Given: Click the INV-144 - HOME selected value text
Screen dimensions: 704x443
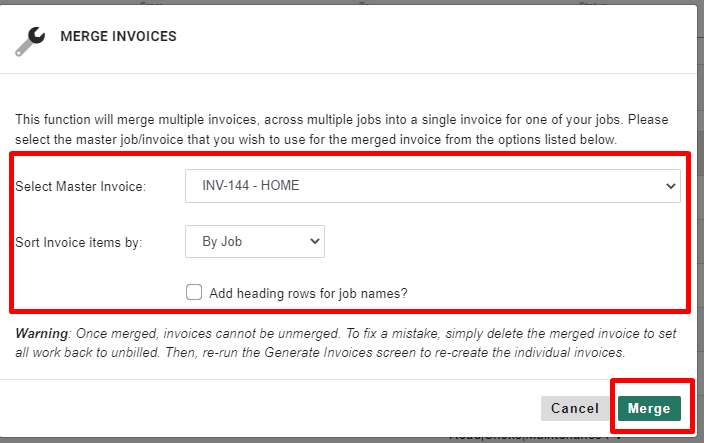Looking at the screenshot, I should (x=251, y=185).
